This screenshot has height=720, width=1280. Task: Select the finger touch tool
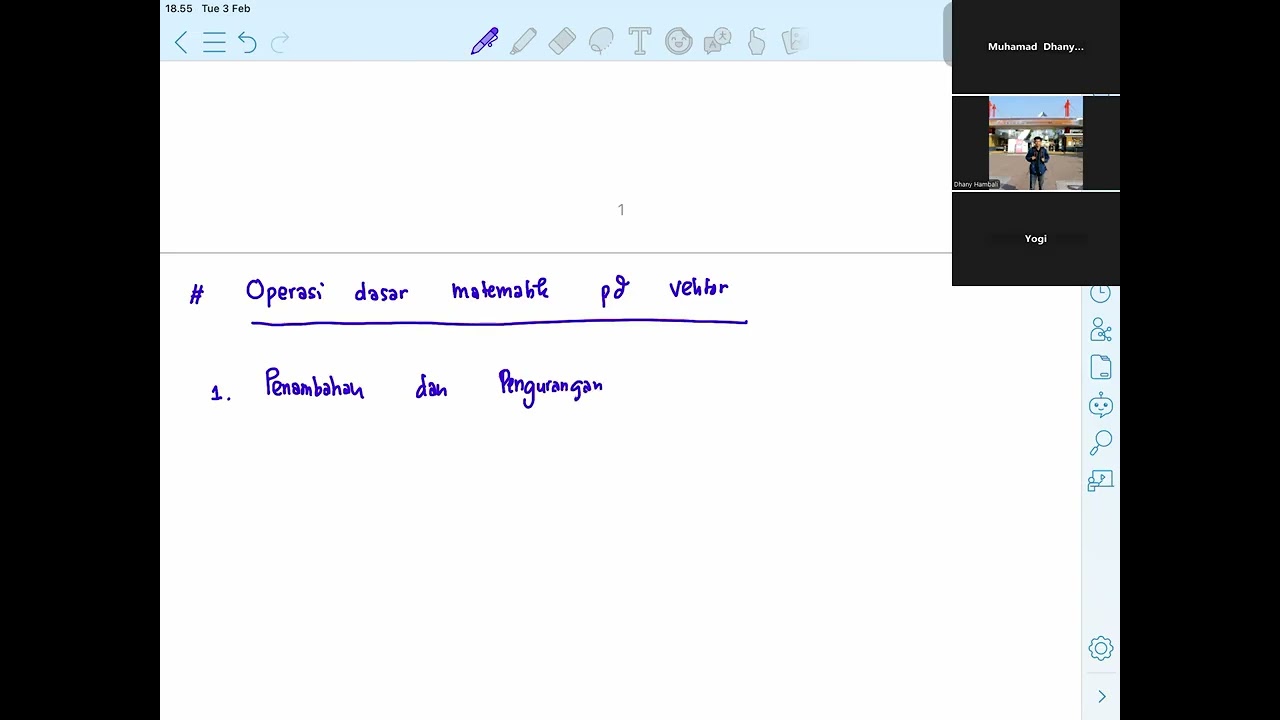point(757,41)
